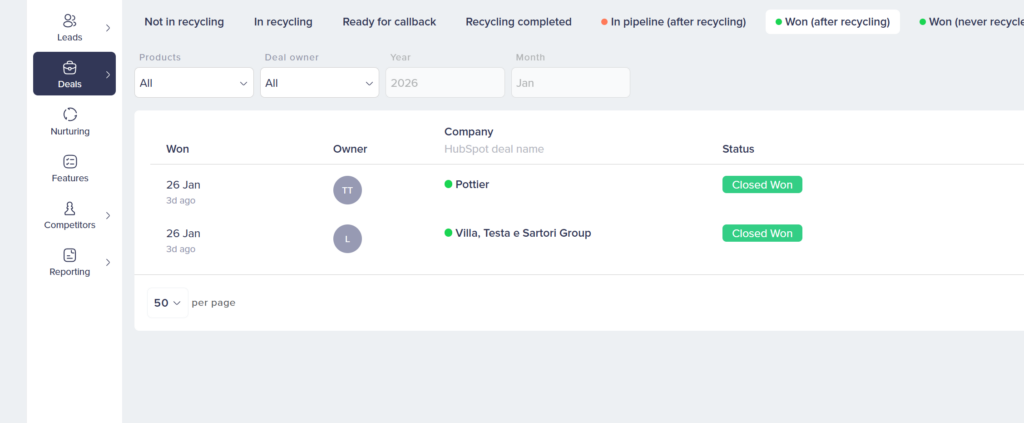Click the TT owner avatar
1024x423 pixels.
coord(347,190)
